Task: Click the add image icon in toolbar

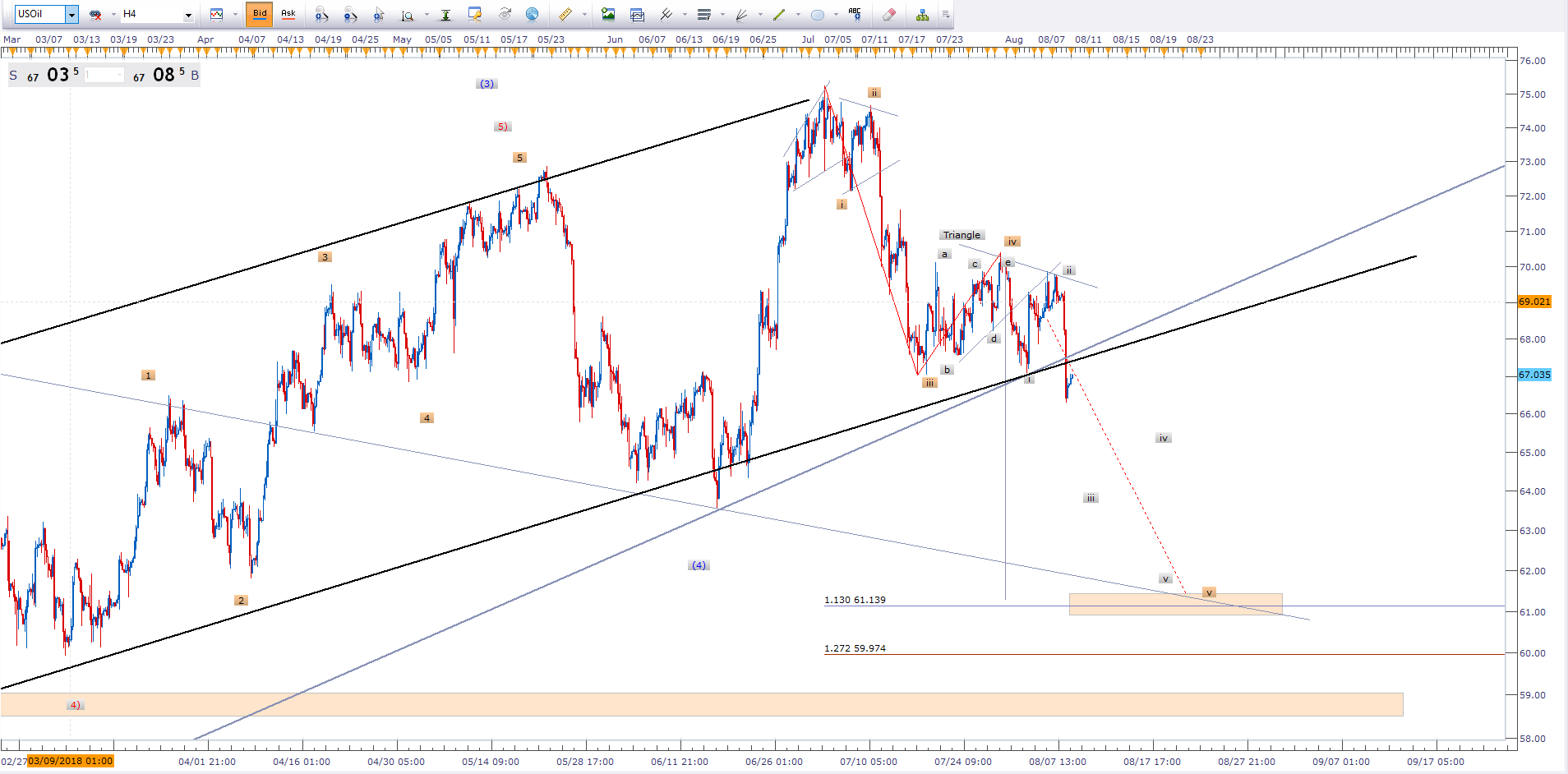Action: [608, 14]
